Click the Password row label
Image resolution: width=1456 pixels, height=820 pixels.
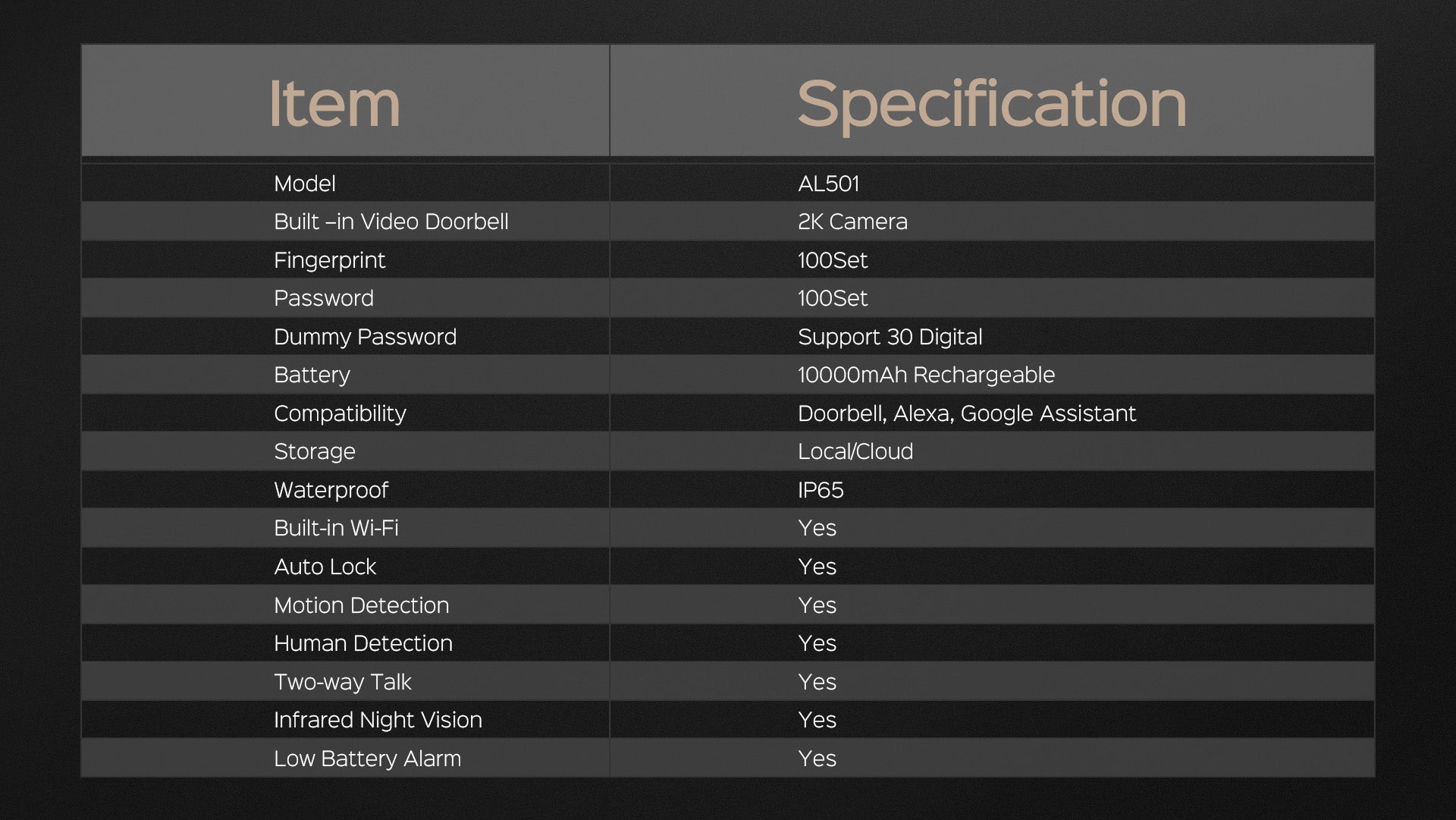coord(324,298)
